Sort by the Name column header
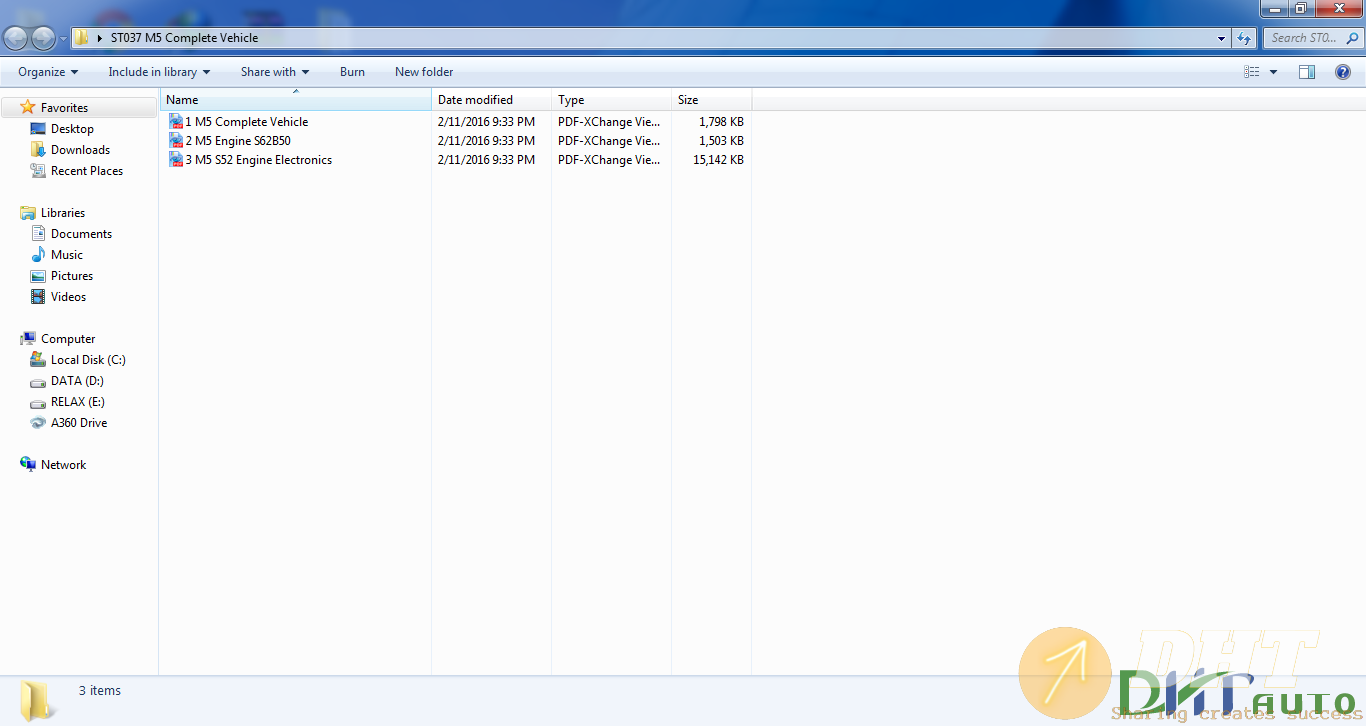 [x=296, y=100]
